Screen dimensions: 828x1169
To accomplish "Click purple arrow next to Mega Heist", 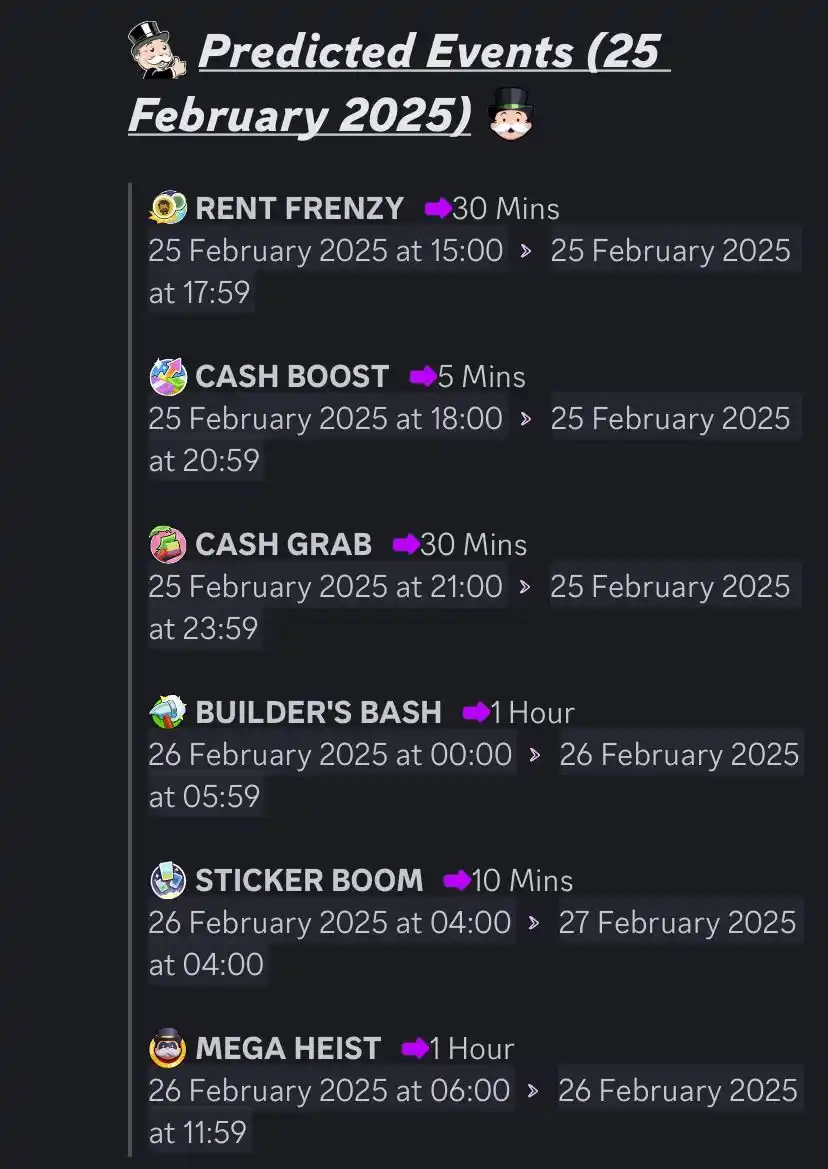I will [x=415, y=1049].
